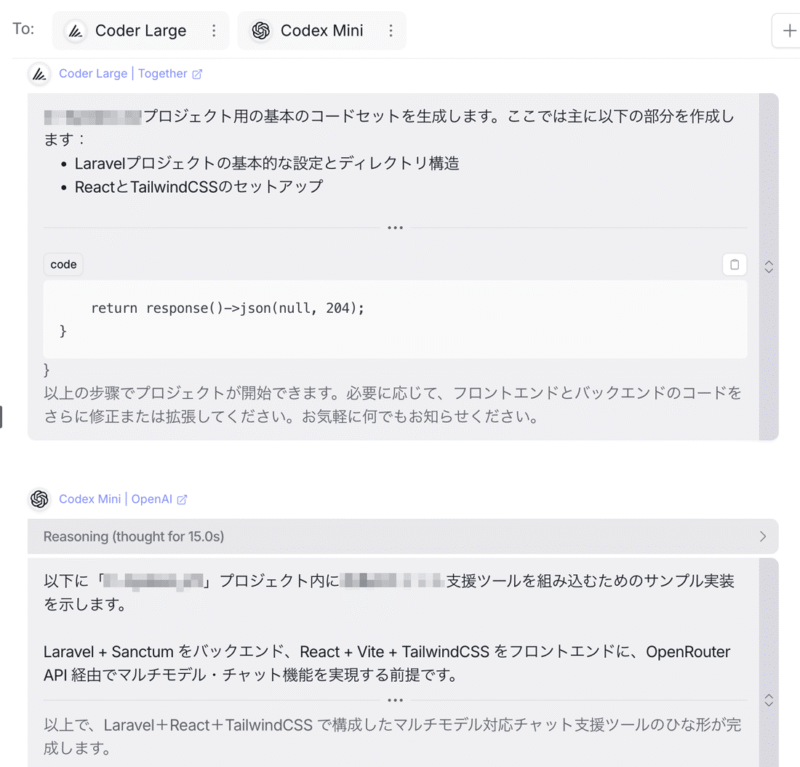The height and width of the screenshot is (767, 800).
Task: Click Coder Large avatar beside response header
Action: [x=39, y=74]
